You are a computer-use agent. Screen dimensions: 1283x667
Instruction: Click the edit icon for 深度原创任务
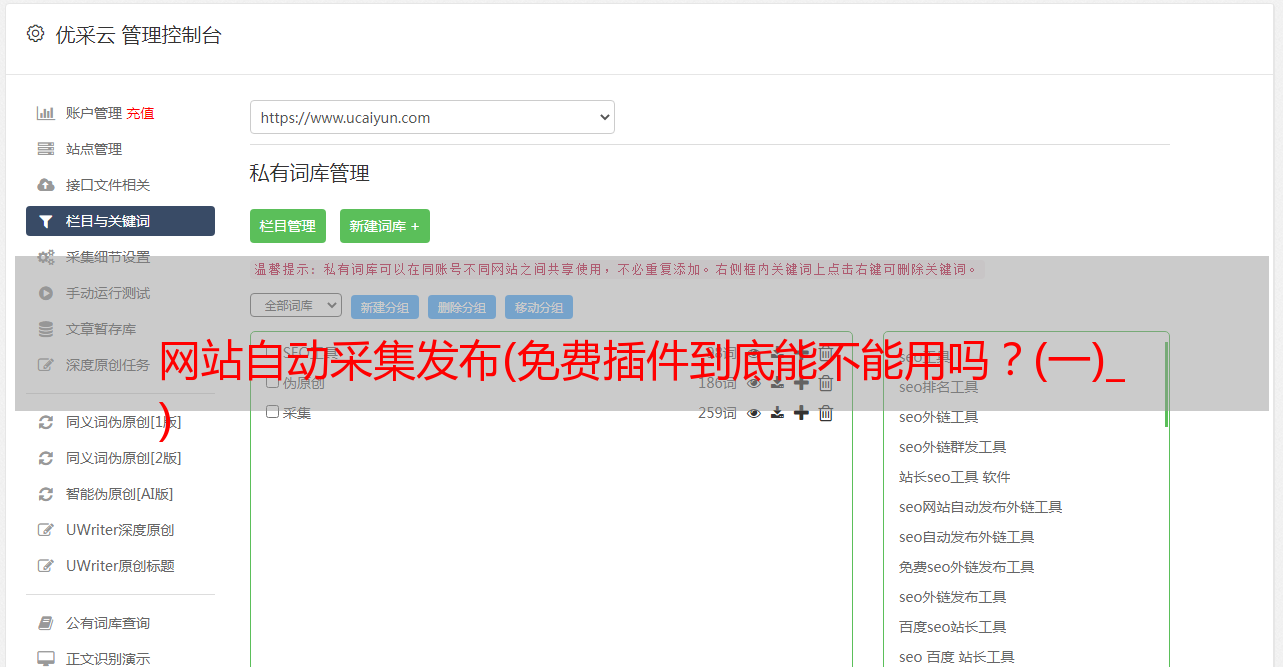point(45,365)
